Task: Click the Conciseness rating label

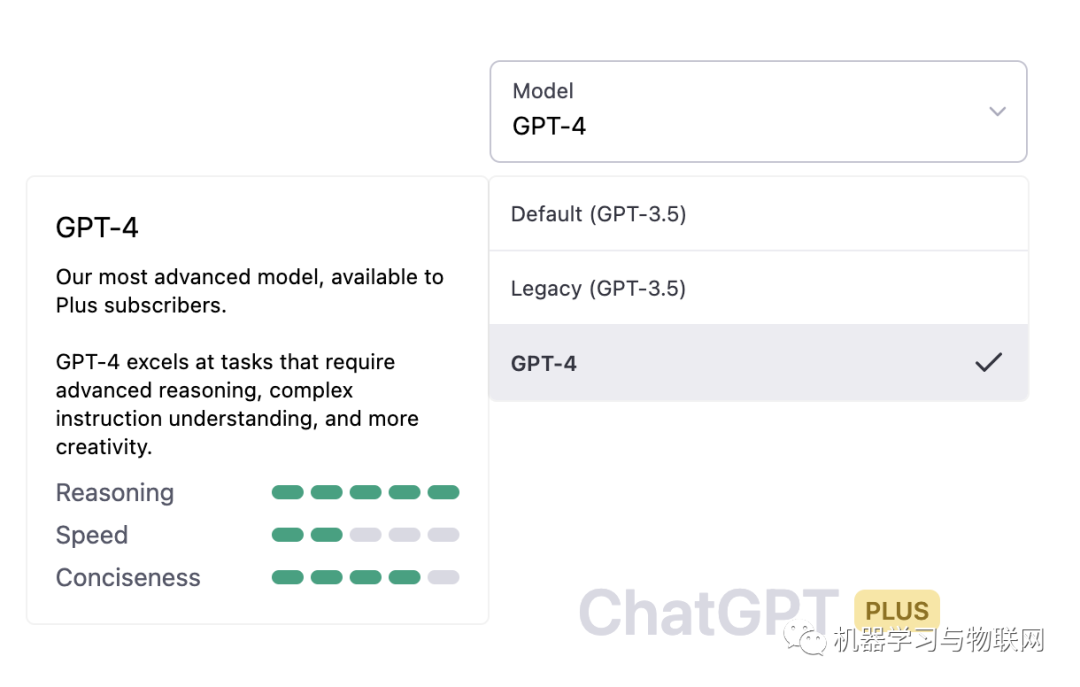Action: click(x=128, y=577)
